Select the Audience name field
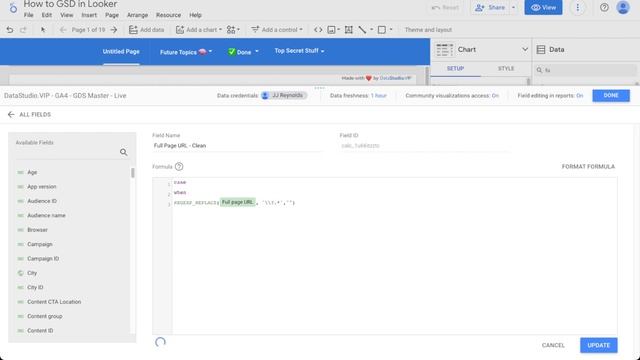This screenshot has height=360, width=640. click(x=46, y=216)
